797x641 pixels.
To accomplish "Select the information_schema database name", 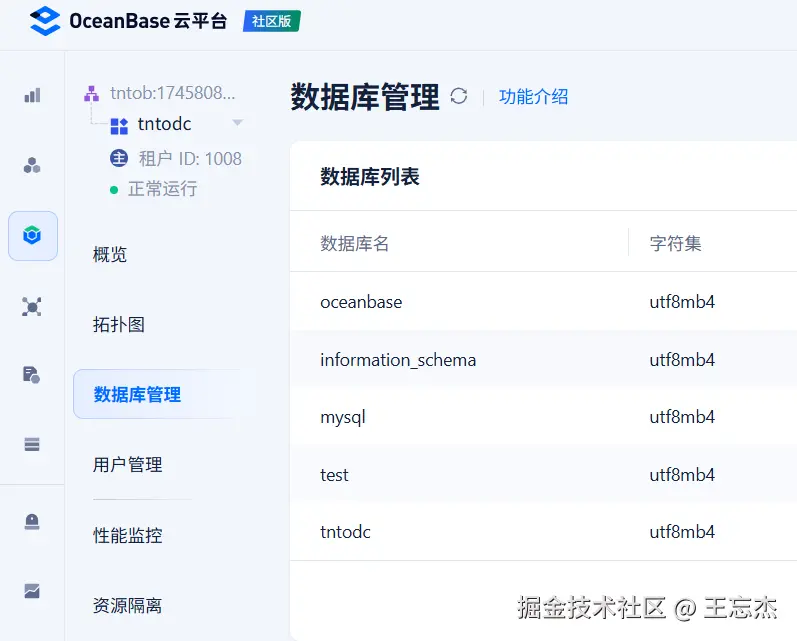I will click(x=398, y=360).
